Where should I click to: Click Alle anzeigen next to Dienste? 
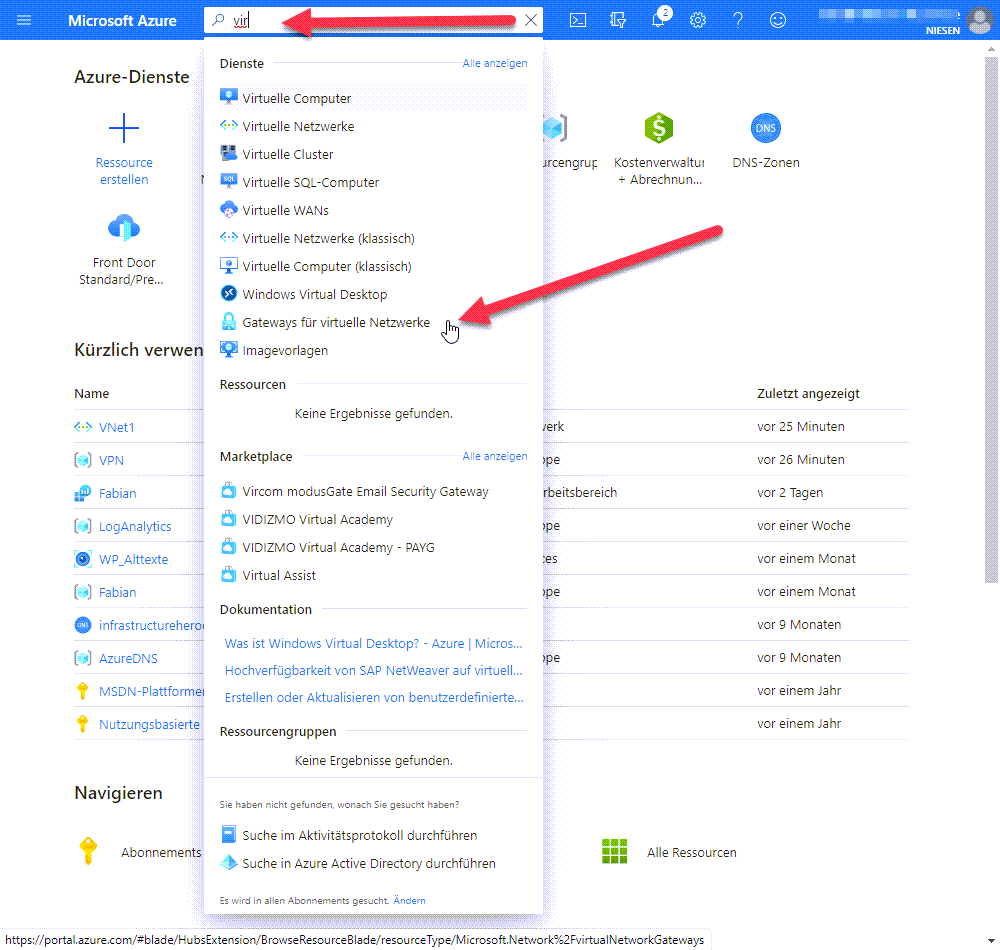coord(495,63)
